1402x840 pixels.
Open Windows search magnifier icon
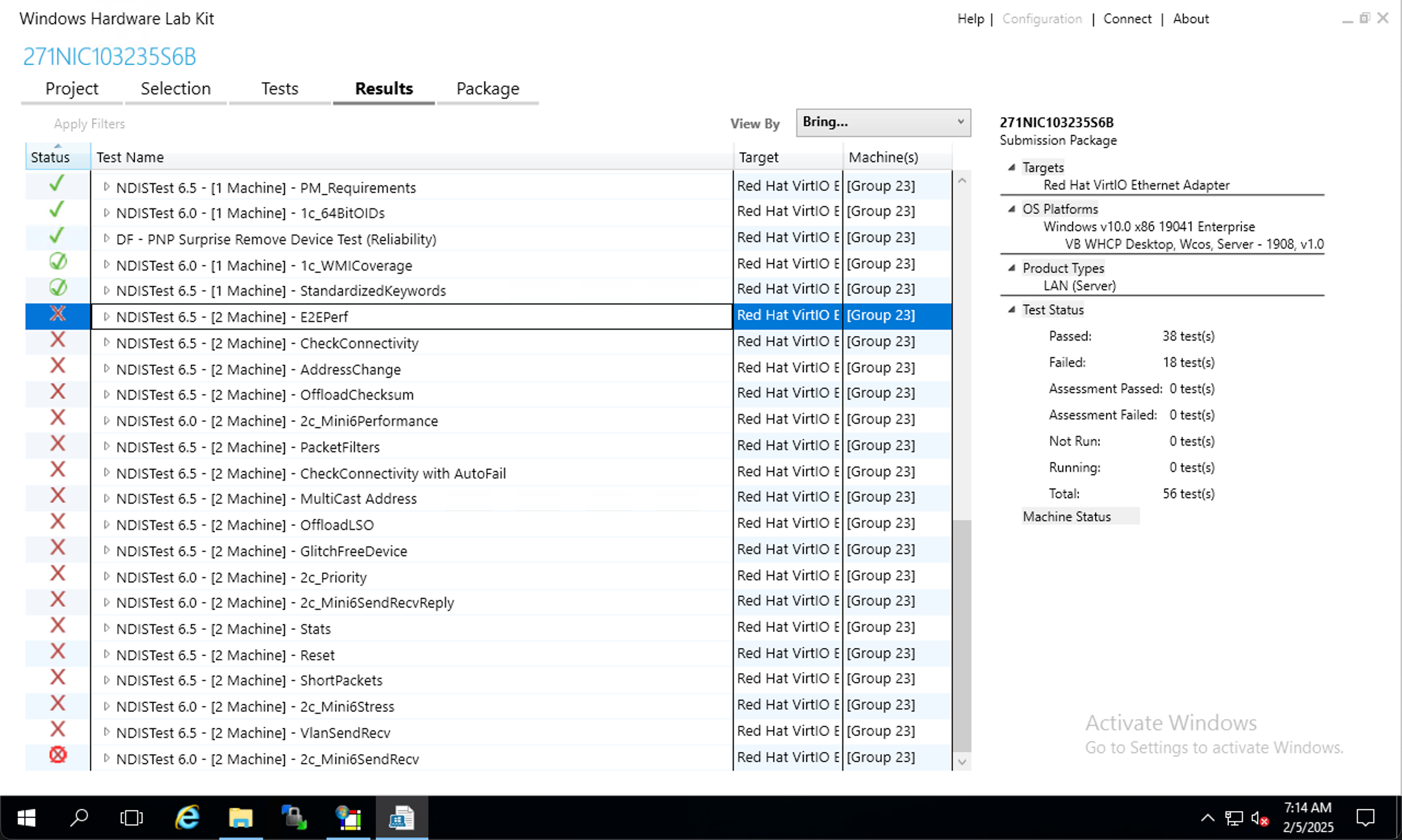[x=79, y=818]
